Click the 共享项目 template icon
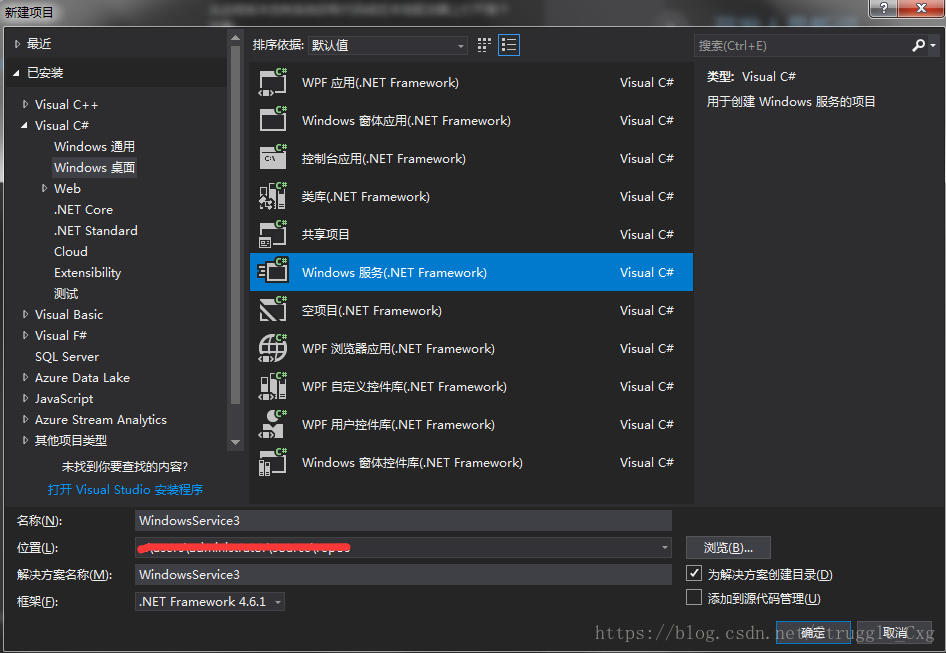 point(273,234)
